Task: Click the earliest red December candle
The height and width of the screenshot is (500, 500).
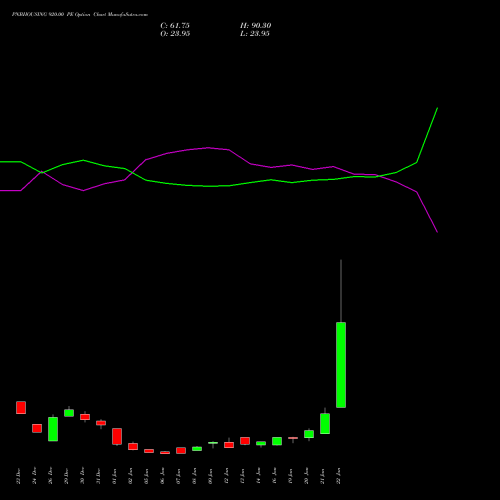Action: [21, 407]
